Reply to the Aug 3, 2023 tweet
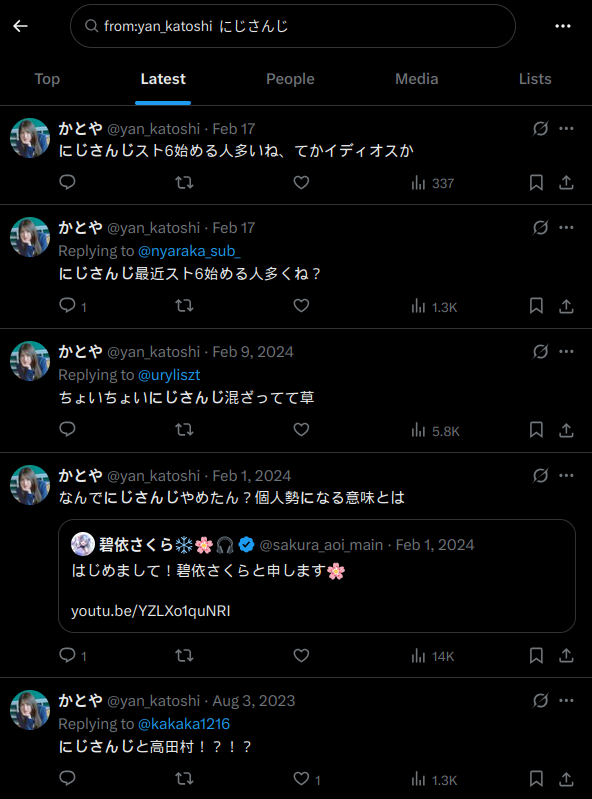The width and height of the screenshot is (592, 799). [67, 778]
